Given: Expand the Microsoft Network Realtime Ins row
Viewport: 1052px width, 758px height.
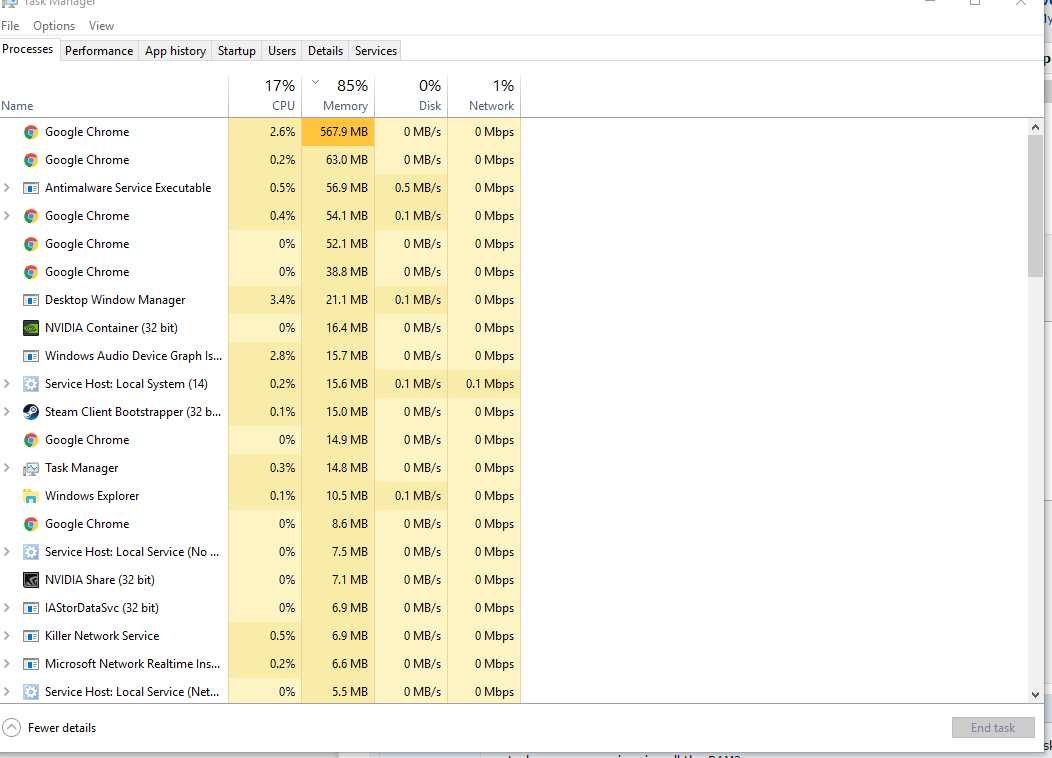Looking at the screenshot, I should click(7, 664).
